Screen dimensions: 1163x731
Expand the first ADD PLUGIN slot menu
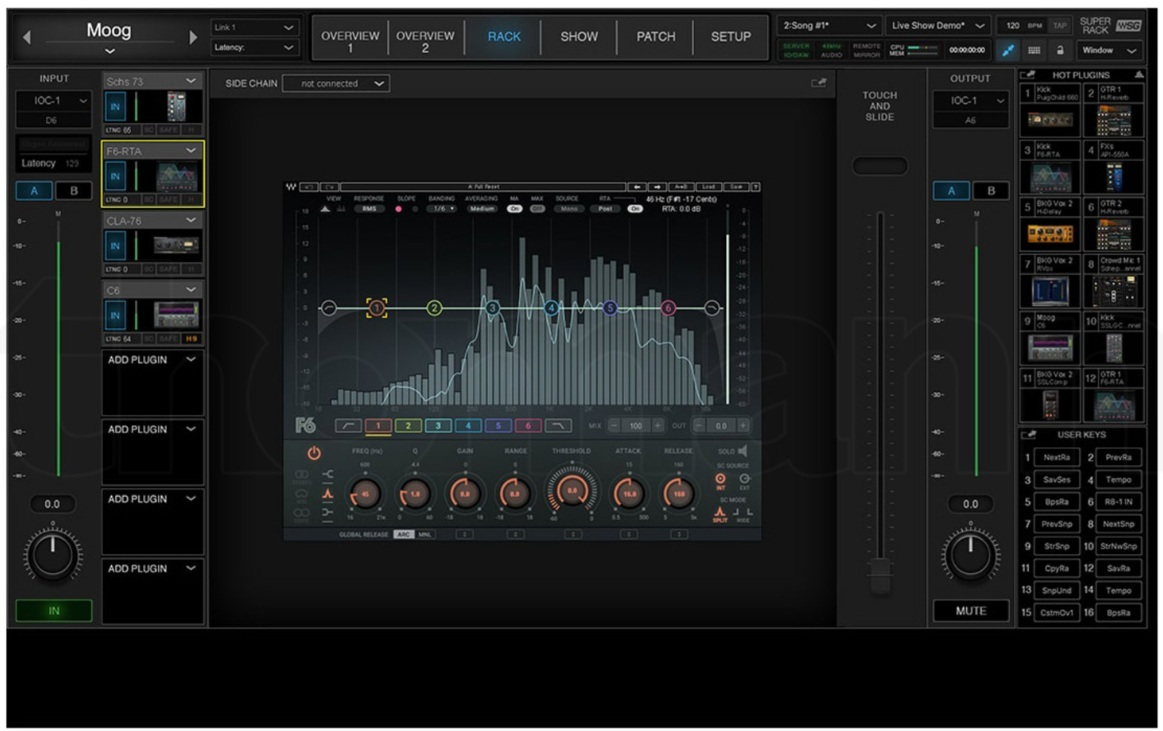tap(191, 360)
